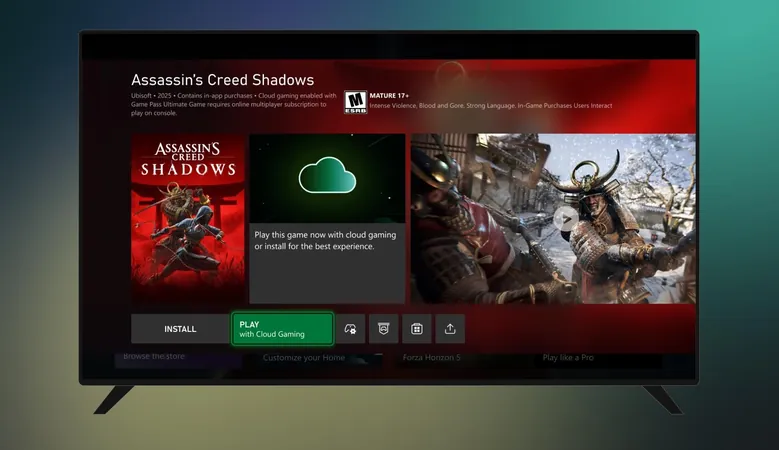Click the 'Play this game now' description text
779x450 pixels.
[x=326, y=239]
